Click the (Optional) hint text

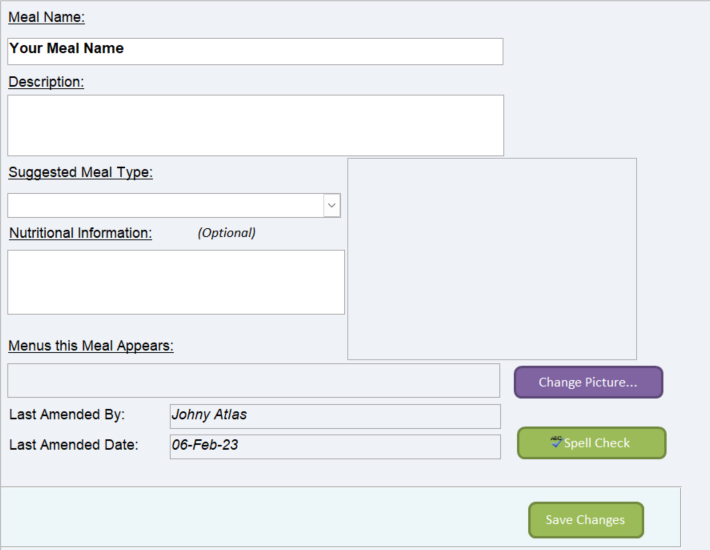(x=226, y=233)
